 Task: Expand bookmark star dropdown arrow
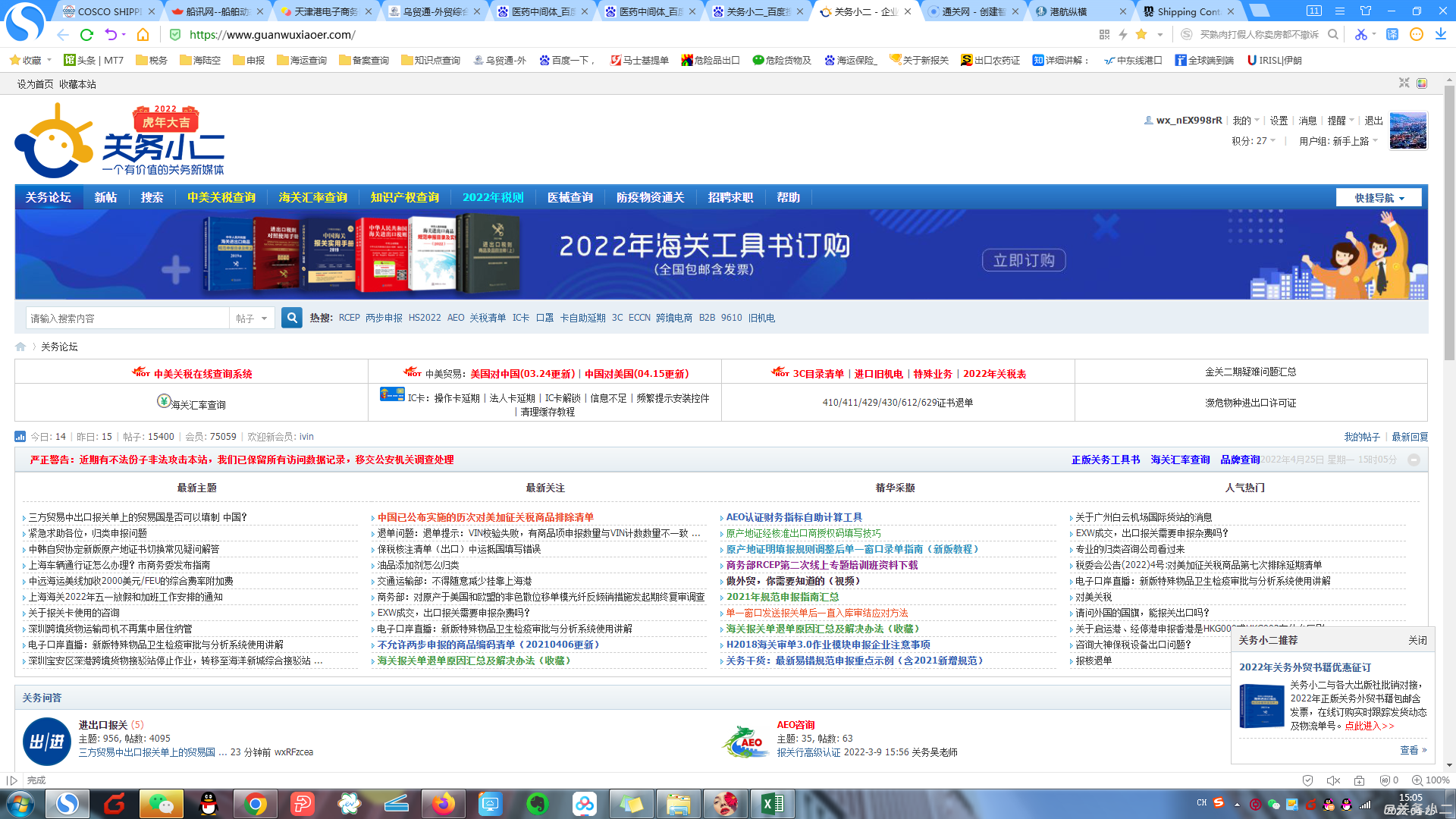[x=1159, y=35]
